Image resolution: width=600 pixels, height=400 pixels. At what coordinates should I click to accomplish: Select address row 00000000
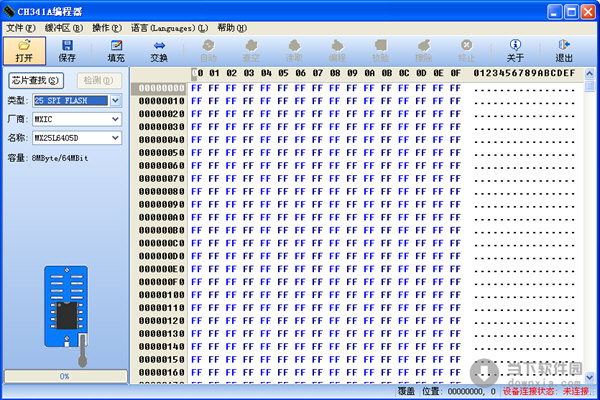point(161,88)
